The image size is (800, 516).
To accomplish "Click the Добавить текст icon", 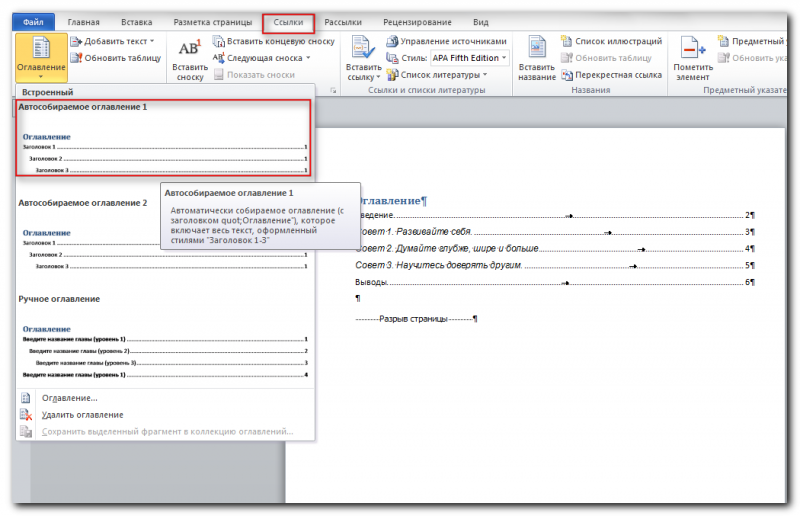I will coord(76,41).
